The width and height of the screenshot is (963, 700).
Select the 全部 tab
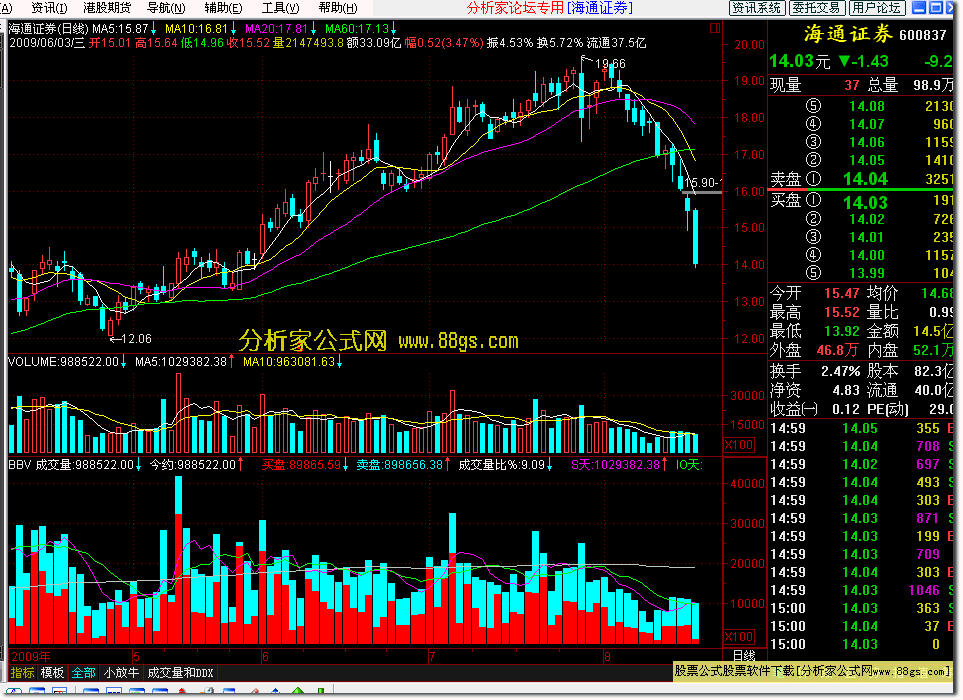point(84,673)
